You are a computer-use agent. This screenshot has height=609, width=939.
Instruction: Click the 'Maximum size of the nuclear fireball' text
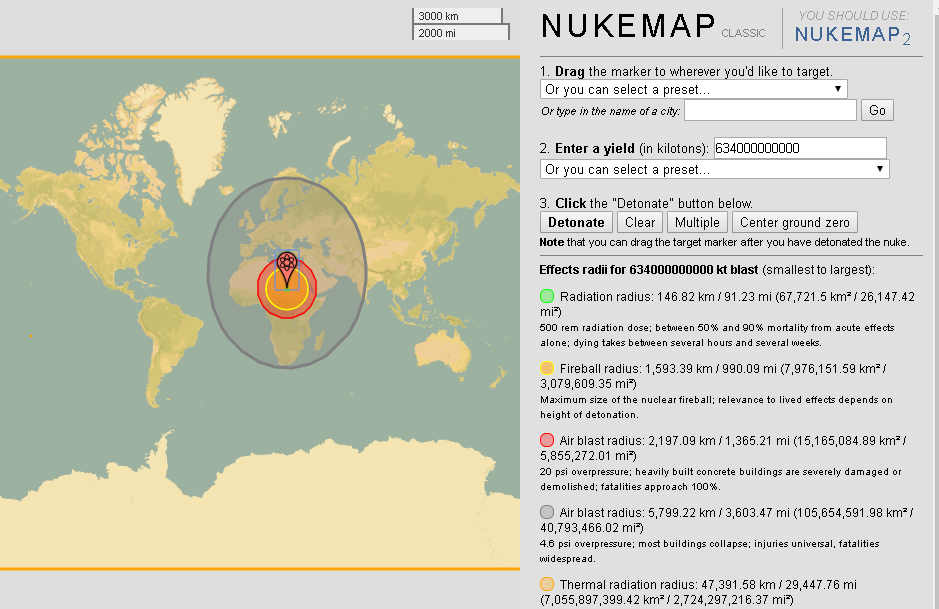[716, 407]
